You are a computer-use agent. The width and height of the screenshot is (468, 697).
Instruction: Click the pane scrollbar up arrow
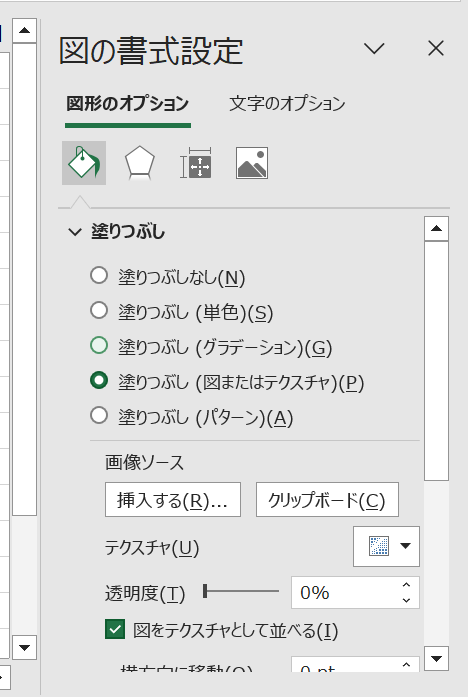(436, 228)
